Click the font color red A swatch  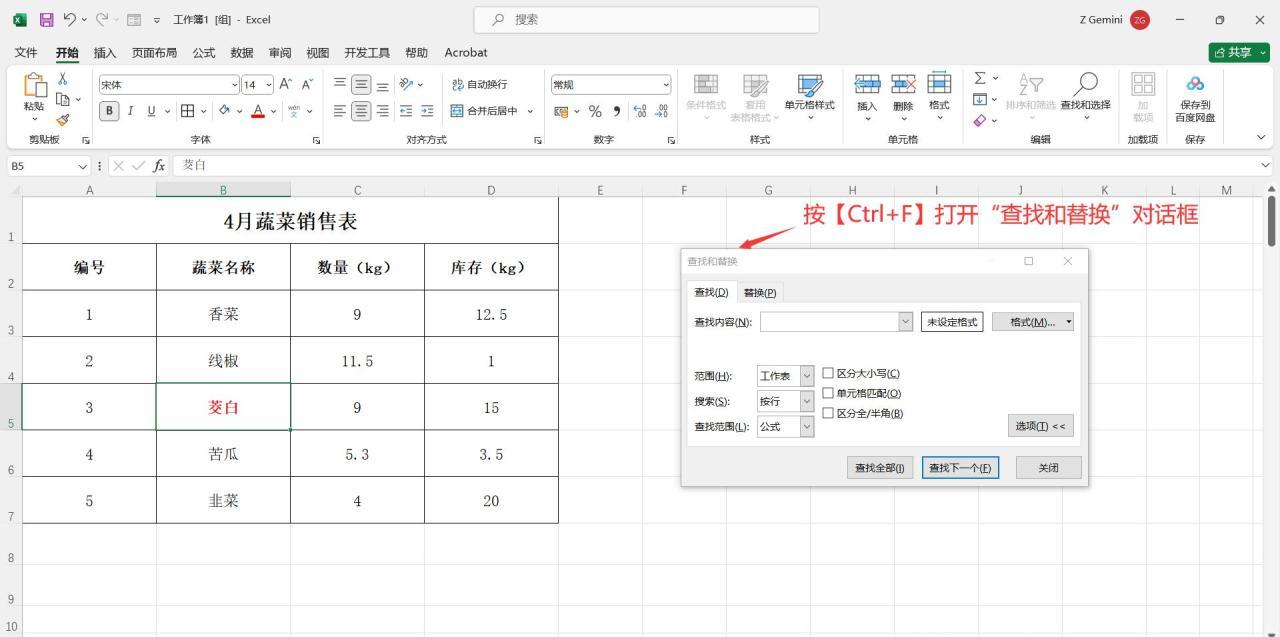tap(258, 111)
